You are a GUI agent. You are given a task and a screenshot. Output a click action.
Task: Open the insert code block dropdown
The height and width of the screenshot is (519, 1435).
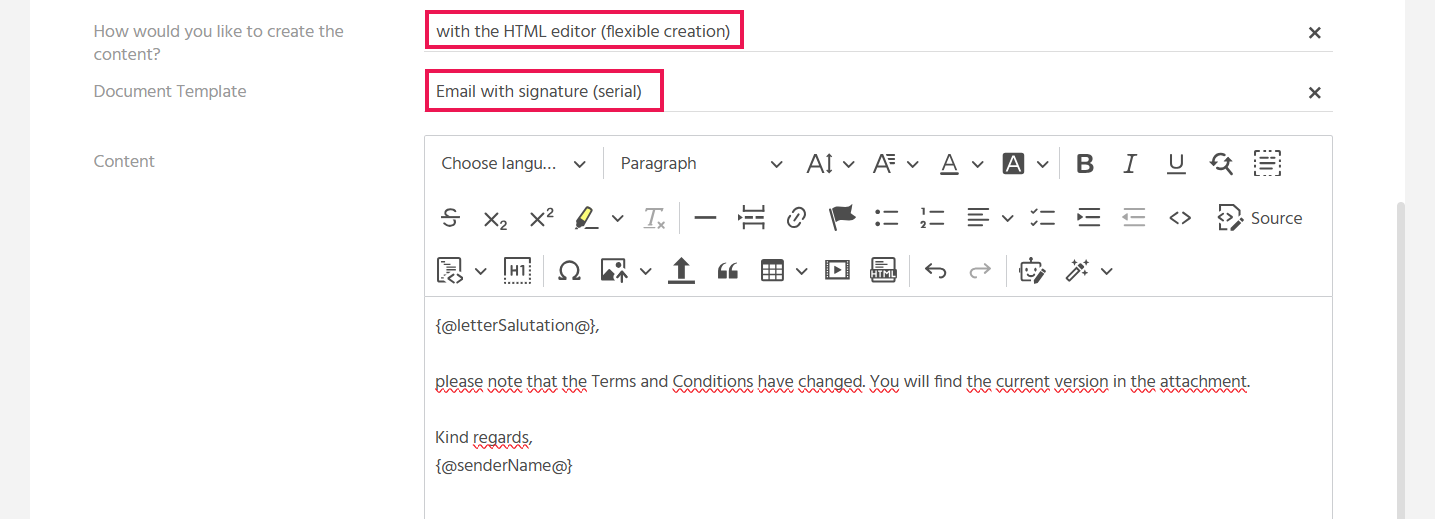pos(462,271)
